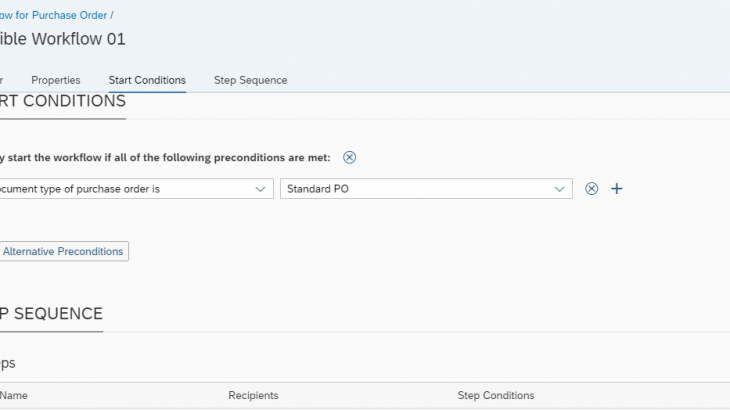Click the Recipients column header
The image size is (730, 410).
tap(256, 396)
